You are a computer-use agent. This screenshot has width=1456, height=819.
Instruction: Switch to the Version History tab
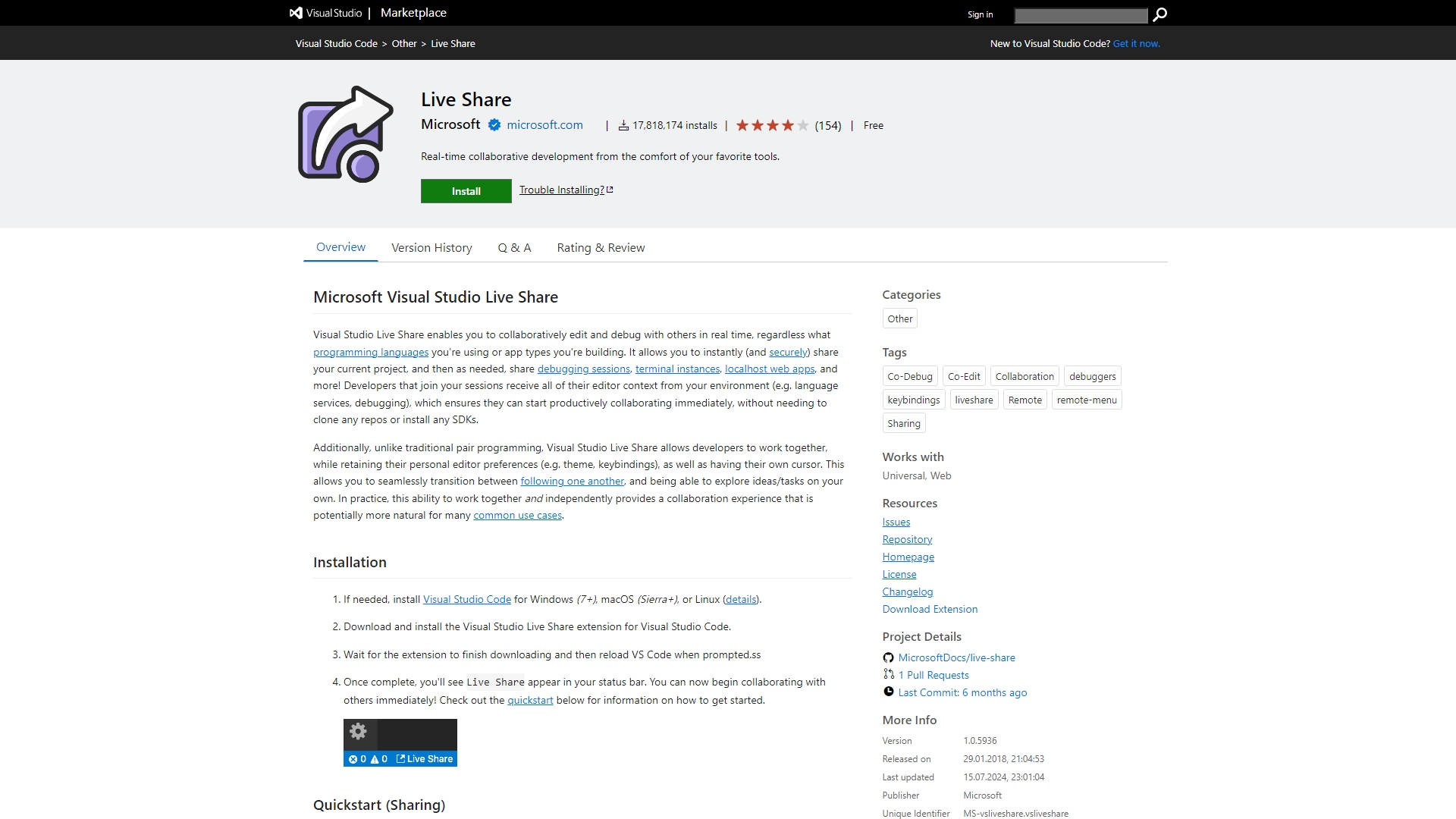click(x=431, y=248)
